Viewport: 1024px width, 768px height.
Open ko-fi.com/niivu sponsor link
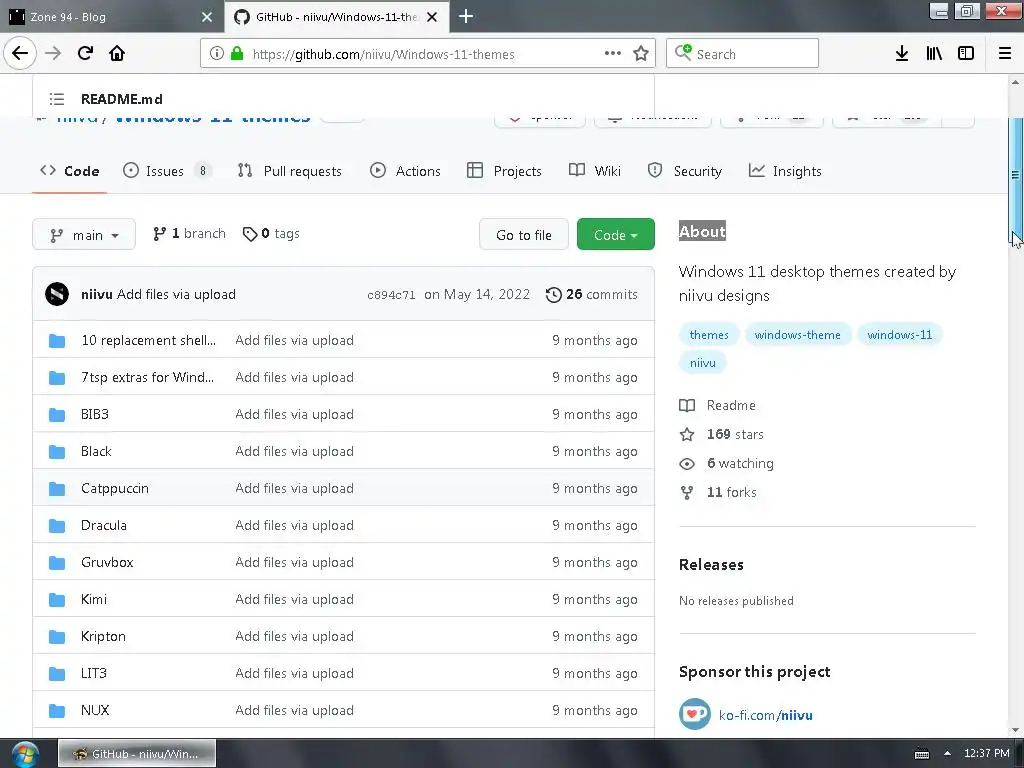pyautogui.click(x=765, y=715)
